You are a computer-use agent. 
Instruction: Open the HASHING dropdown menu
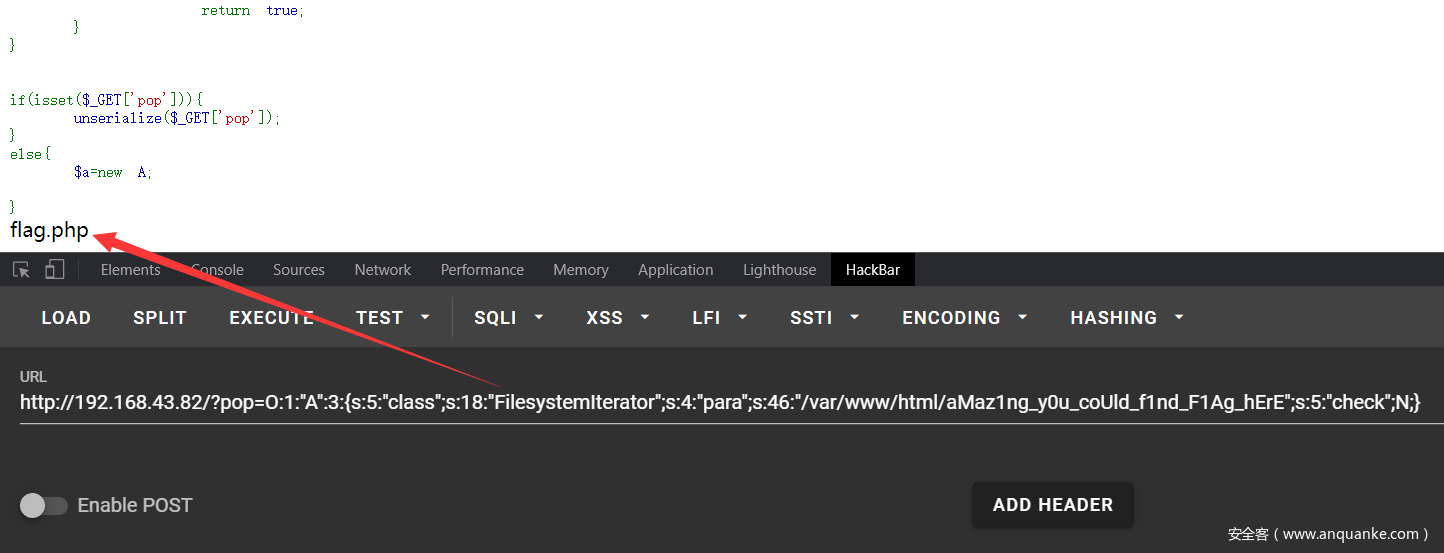tap(1126, 318)
